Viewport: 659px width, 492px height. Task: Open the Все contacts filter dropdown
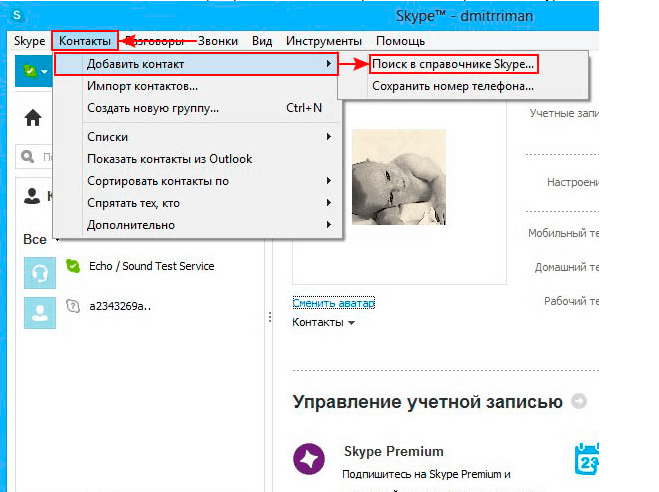tap(41, 239)
